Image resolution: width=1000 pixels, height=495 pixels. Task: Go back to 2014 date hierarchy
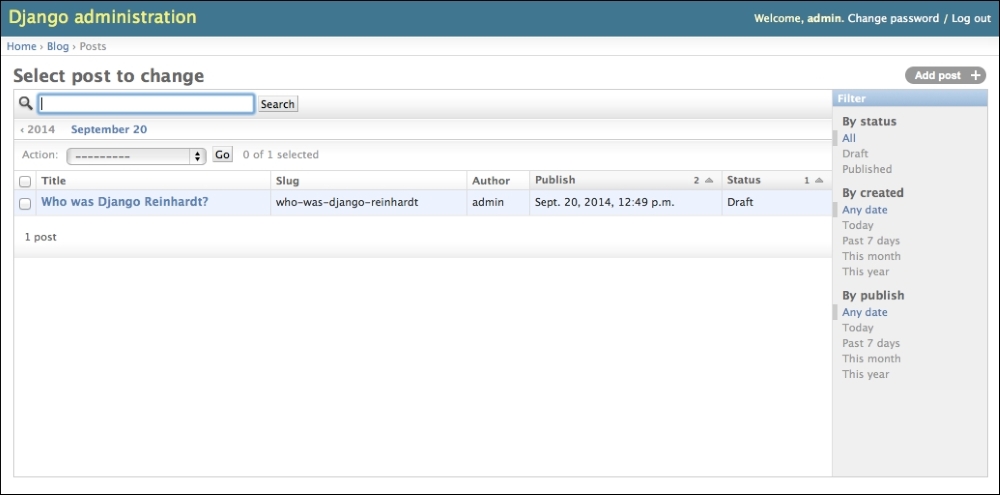coord(38,129)
